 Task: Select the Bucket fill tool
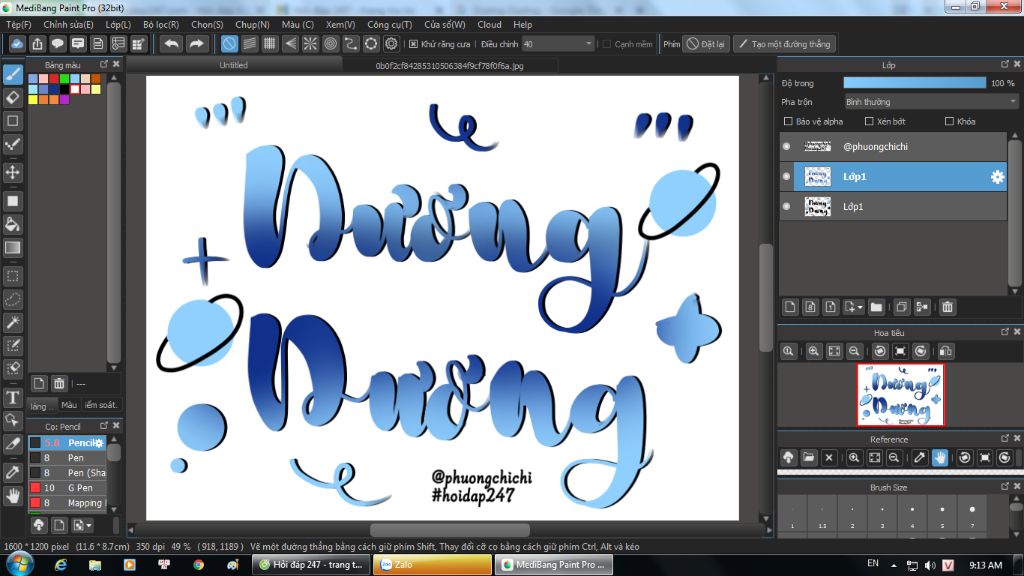pyautogui.click(x=13, y=225)
